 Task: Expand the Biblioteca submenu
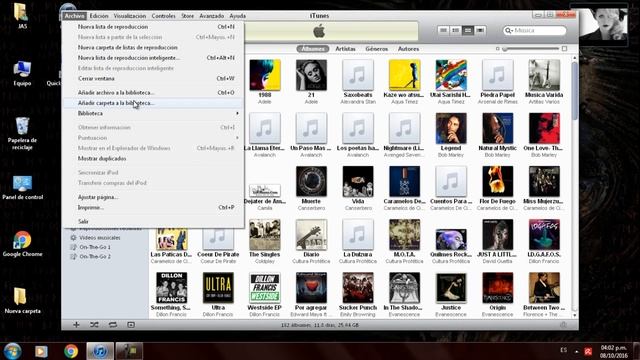click(153, 113)
